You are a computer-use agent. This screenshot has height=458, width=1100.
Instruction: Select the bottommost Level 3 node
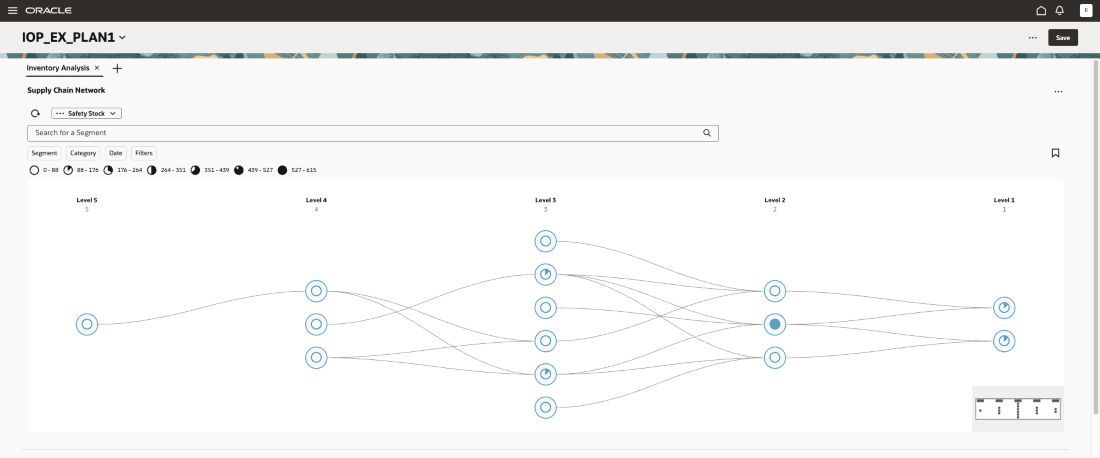(x=546, y=408)
